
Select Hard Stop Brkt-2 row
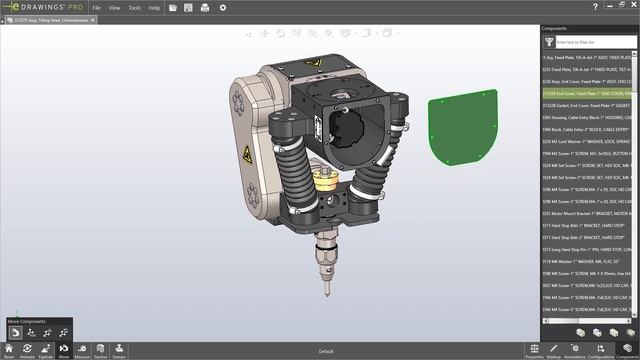tap(587, 237)
